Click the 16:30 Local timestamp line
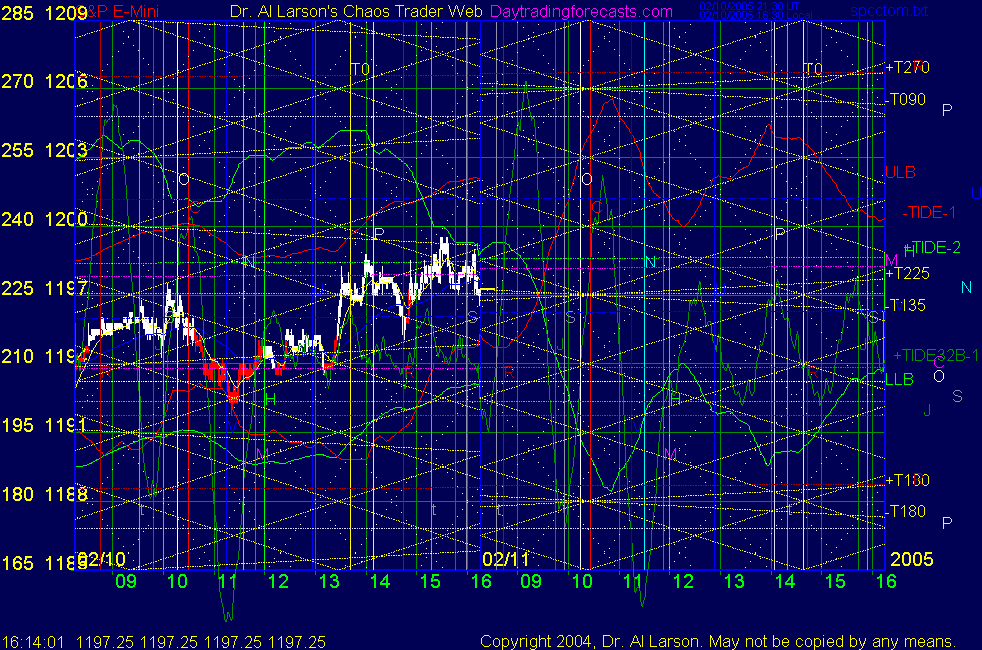This screenshot has height=650, width=982. point(756,15)
